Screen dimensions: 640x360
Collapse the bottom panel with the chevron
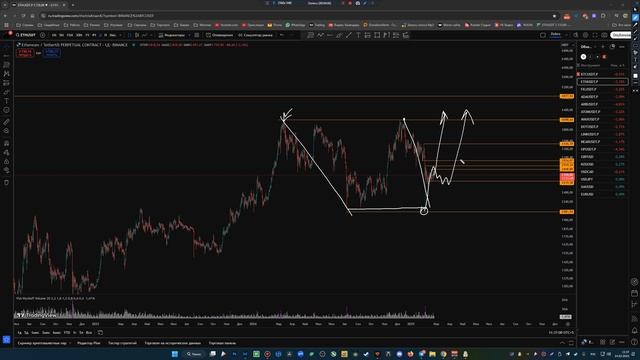pos(562,343)
